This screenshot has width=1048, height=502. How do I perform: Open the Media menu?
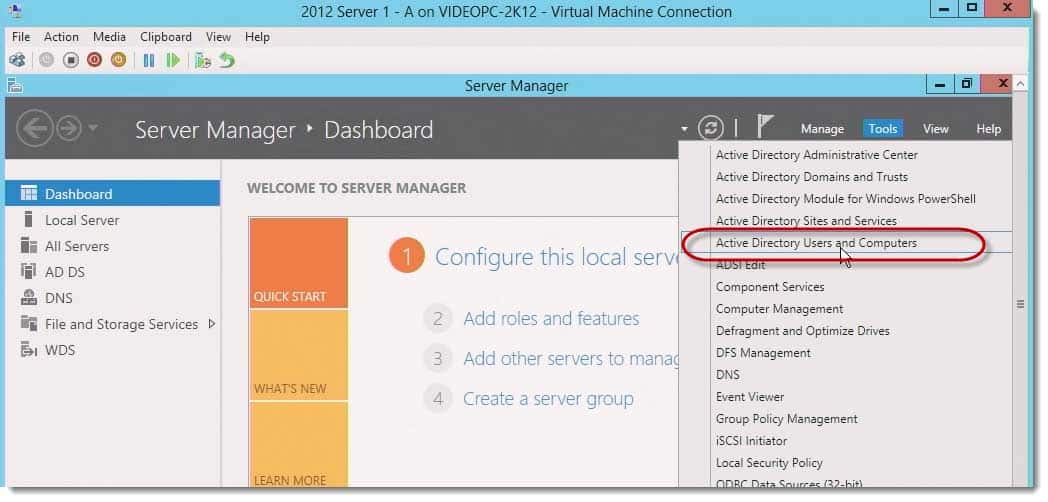[x=109, y=37]
